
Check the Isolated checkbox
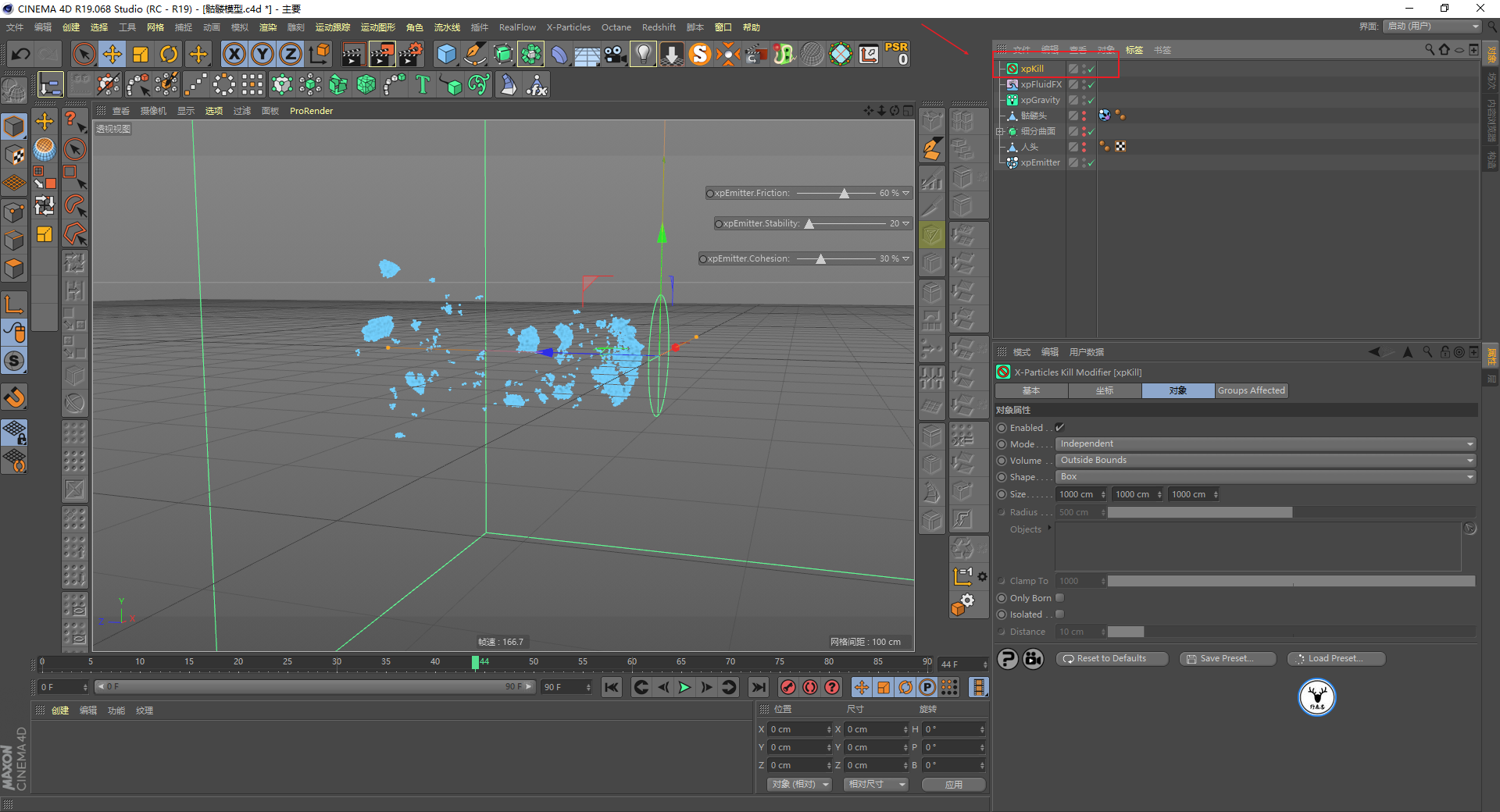pos(1060,614)
